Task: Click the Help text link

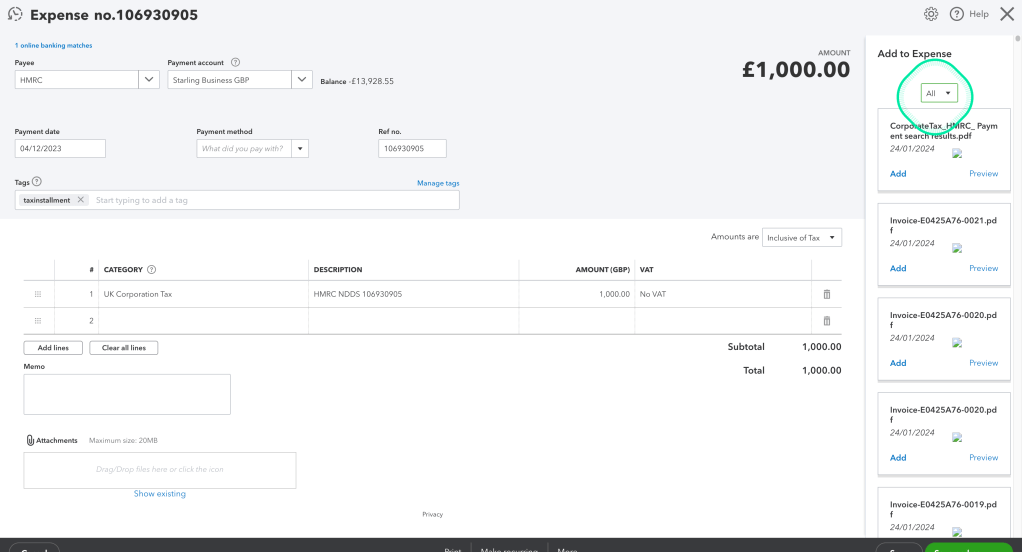Action: [x=978, y=14]
